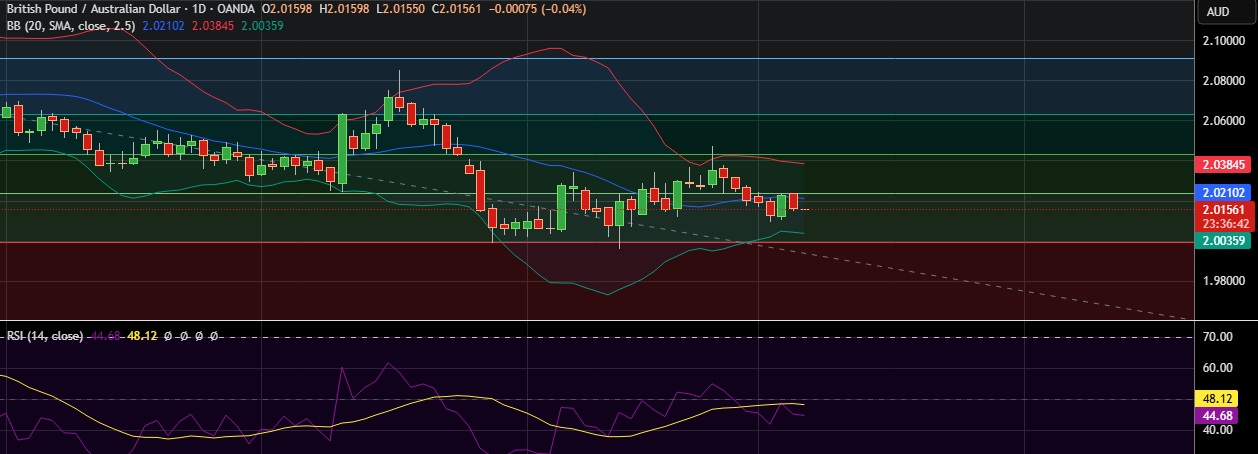Click the purple 44.68 RSI axis label
Image resolution: width=1258 pixels, height=454 pixels.
pyautogui.click(x=1218, y=415)
